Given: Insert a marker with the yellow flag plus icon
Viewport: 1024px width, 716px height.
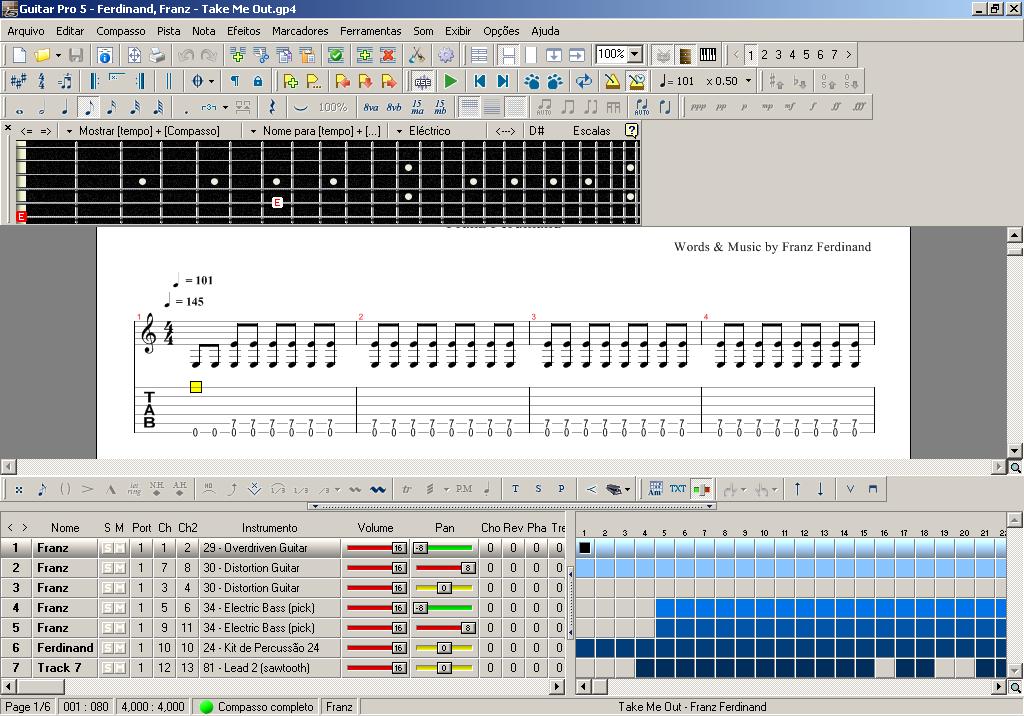Looking at the screenshot, I should coord(291,82).
